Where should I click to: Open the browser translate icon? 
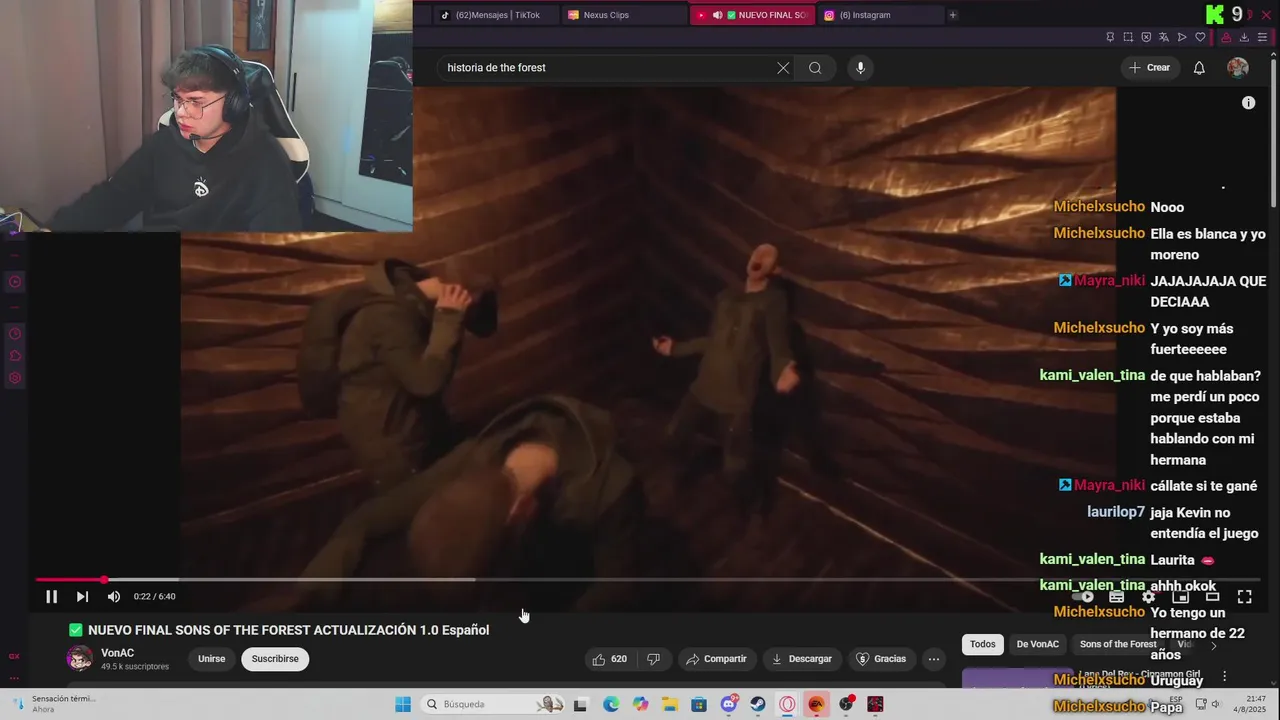click(1164, 37)
